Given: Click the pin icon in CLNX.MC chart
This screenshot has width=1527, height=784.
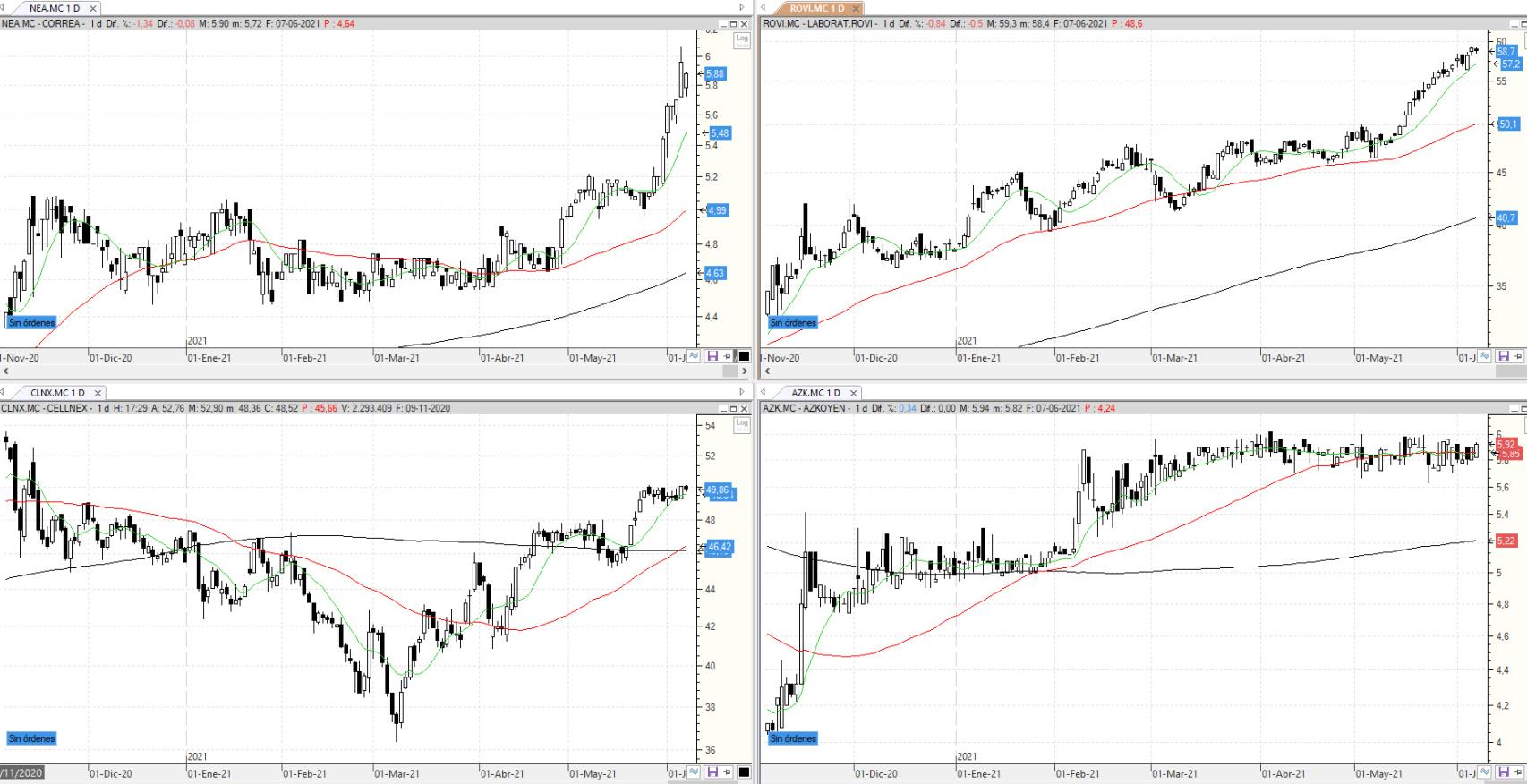Looking at the screenshot, I should point(727,771).
